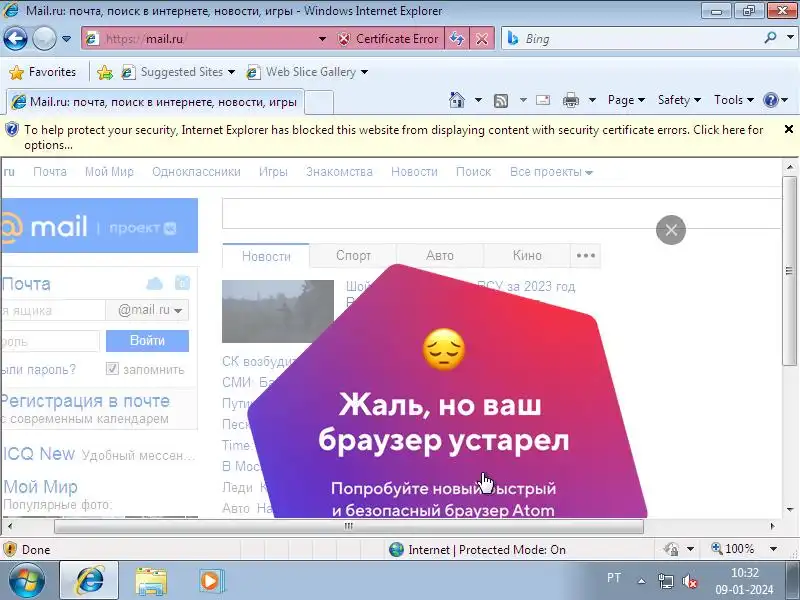
Task: Open the Page menu
Action: tap(626, 100)
